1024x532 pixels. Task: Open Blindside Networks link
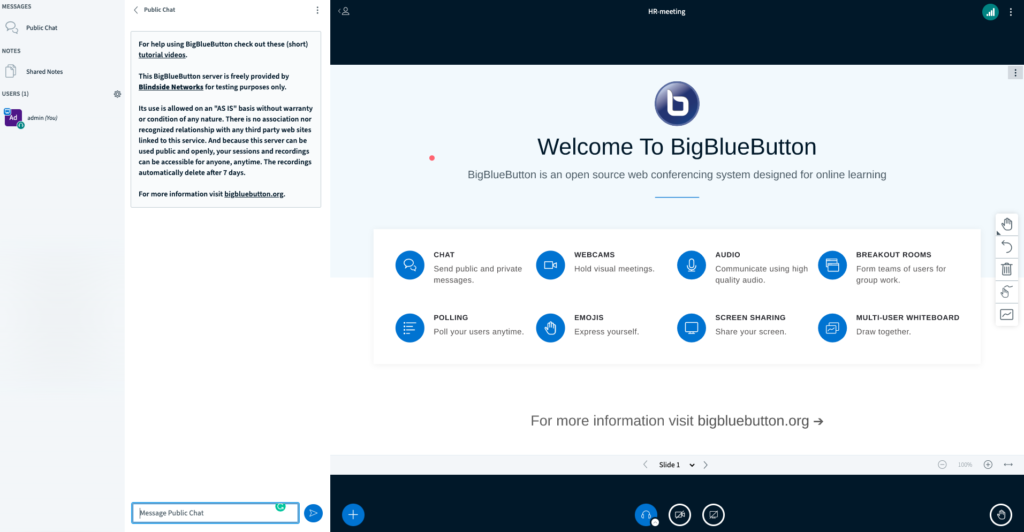pyautogui.click(x=170, y=87)
